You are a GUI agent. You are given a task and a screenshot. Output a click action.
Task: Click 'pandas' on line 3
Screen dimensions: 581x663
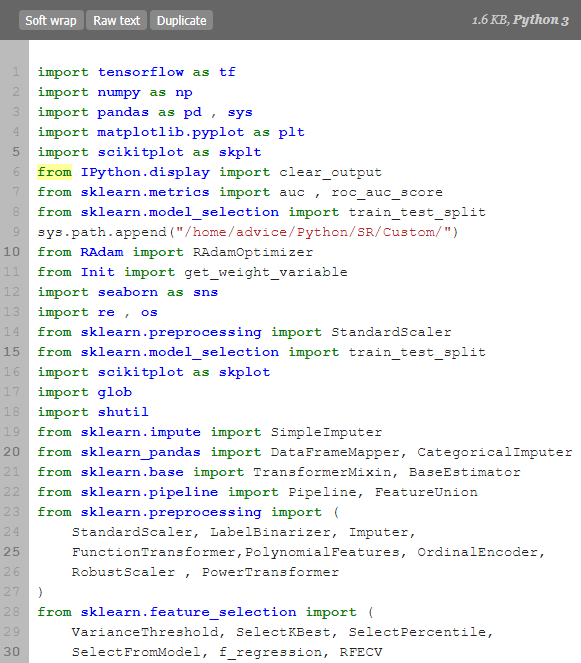(123, 112)
